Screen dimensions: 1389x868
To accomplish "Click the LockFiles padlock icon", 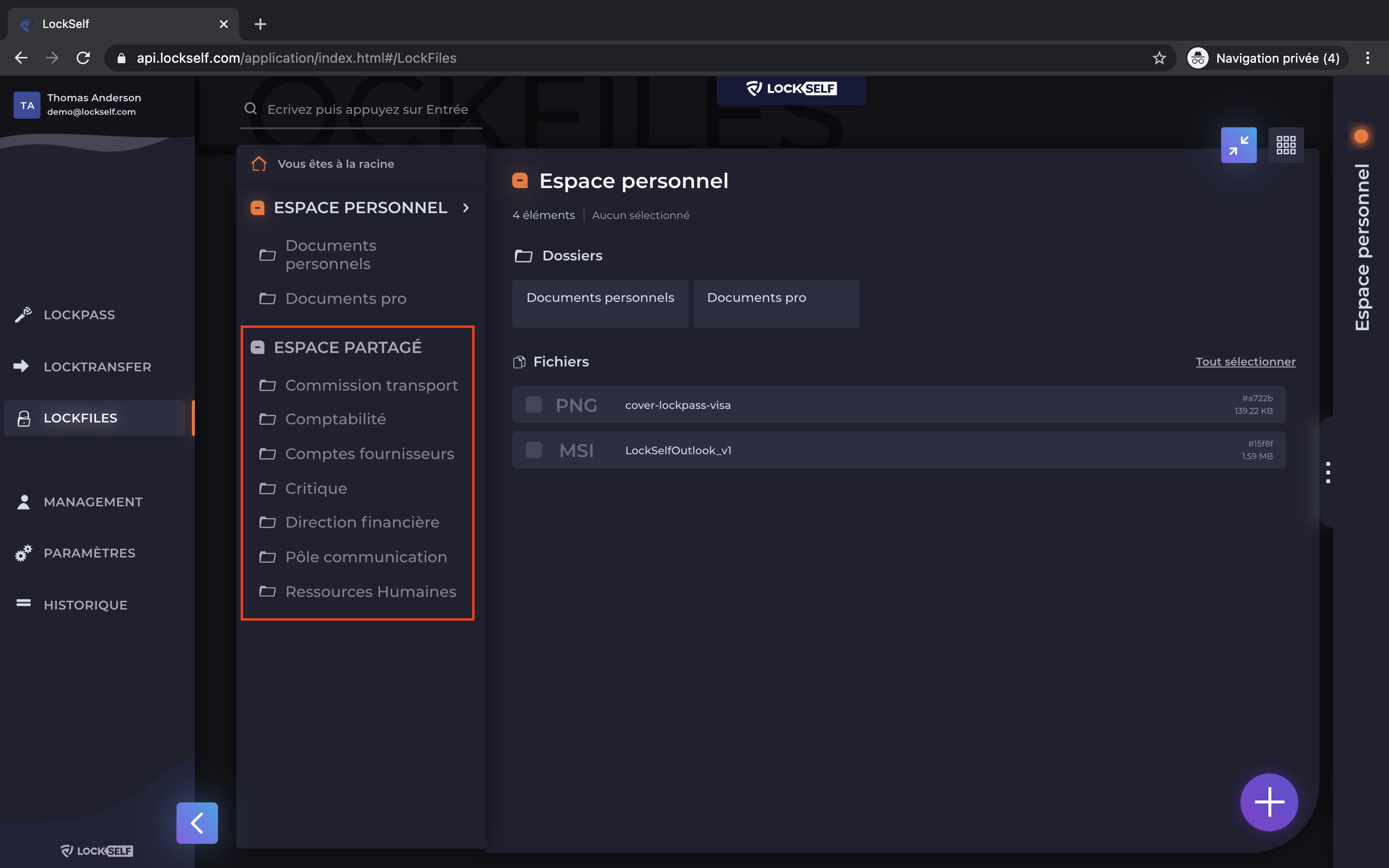I will tap(24, 419).
